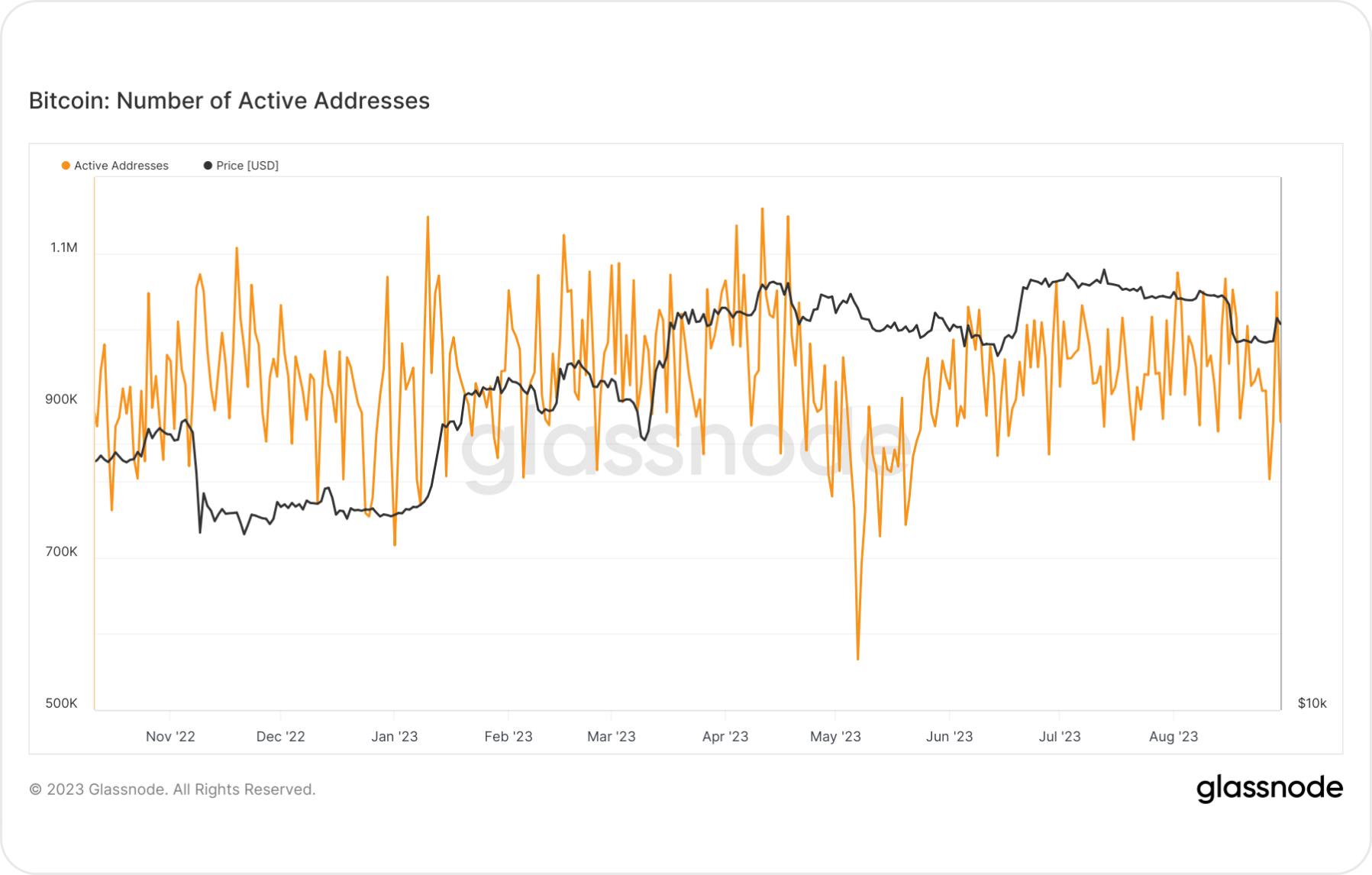Click the black Price [USD] legend dot

coord(208,166)
